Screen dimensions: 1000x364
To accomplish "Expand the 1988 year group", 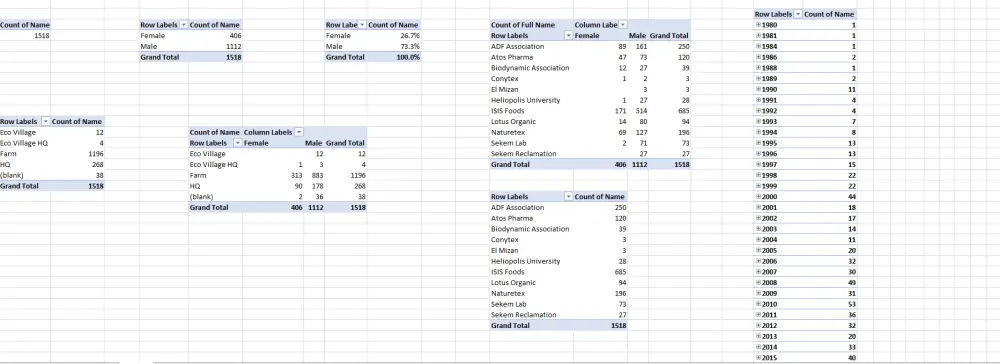I will tap(759, 68).
